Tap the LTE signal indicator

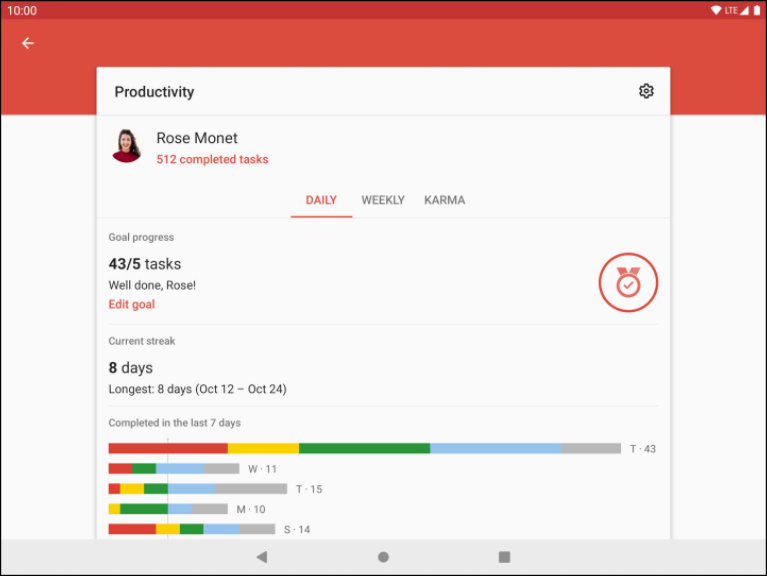[737, 10]
